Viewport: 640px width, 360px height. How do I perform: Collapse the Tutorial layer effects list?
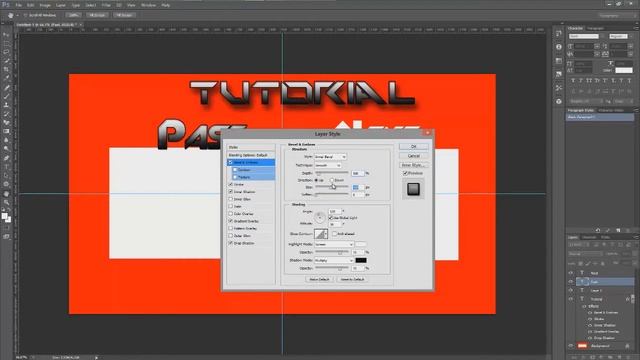(x=632, y=299)
